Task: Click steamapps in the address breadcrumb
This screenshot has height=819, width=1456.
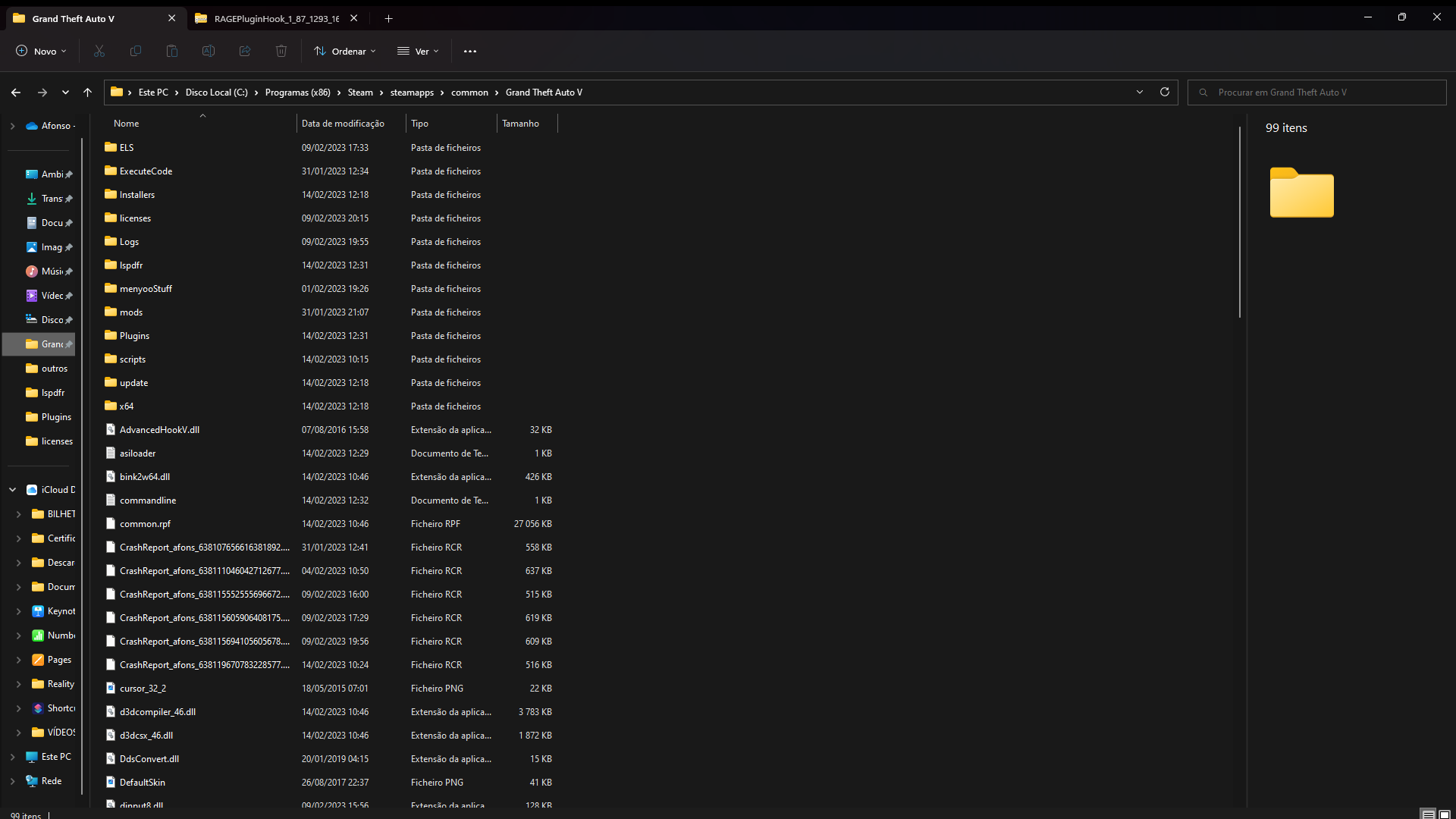Action: (x=412, y=92)
